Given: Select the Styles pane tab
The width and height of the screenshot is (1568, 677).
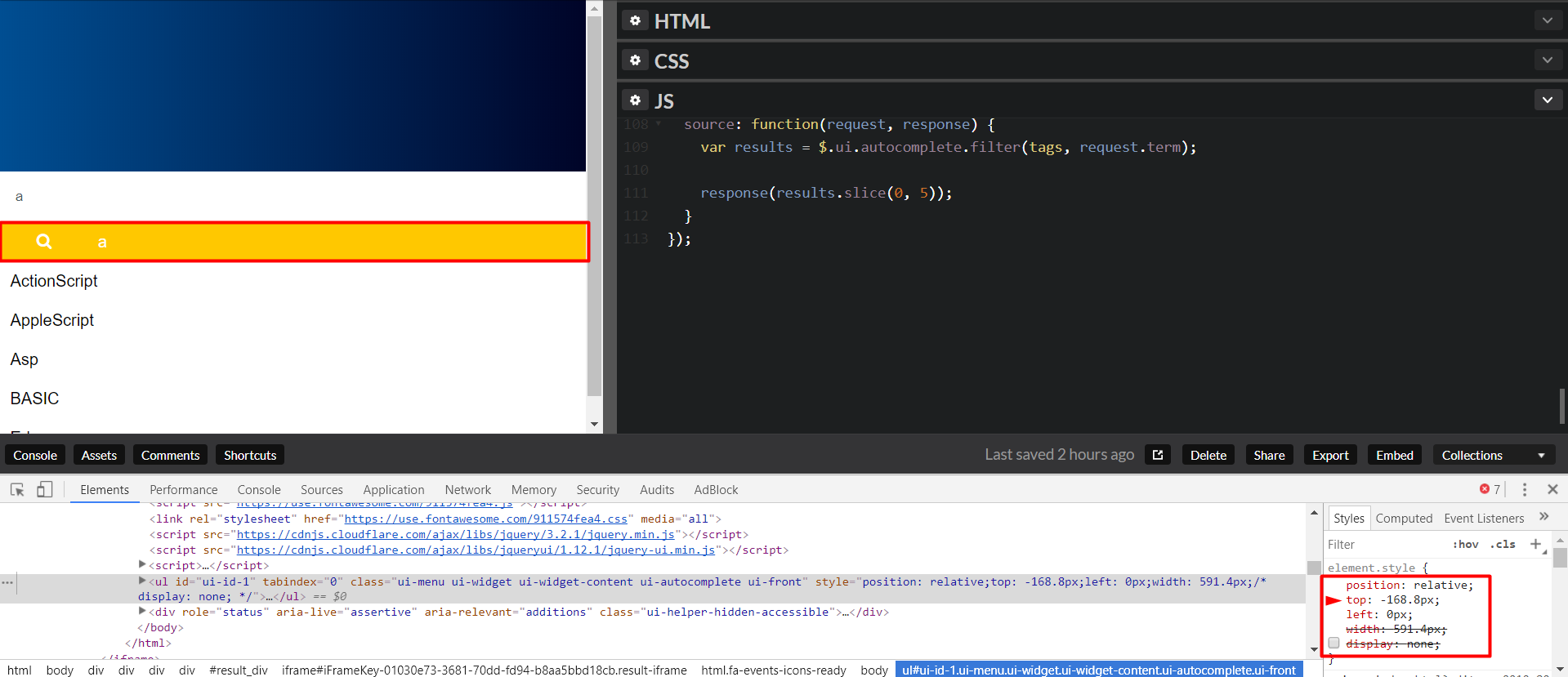Looking at the screenshot, I should pos(1349,518).
